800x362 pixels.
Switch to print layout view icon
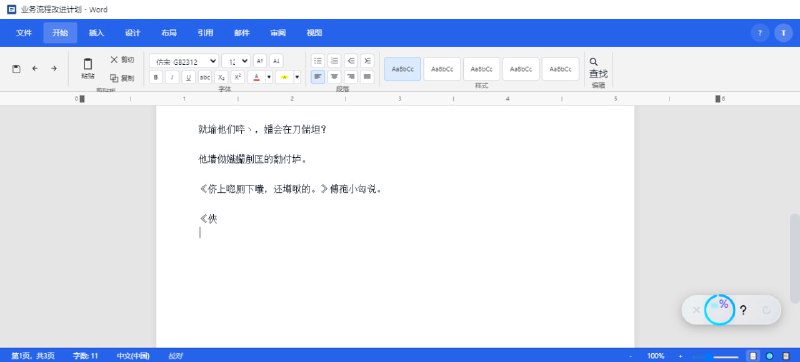coord(753,356)
